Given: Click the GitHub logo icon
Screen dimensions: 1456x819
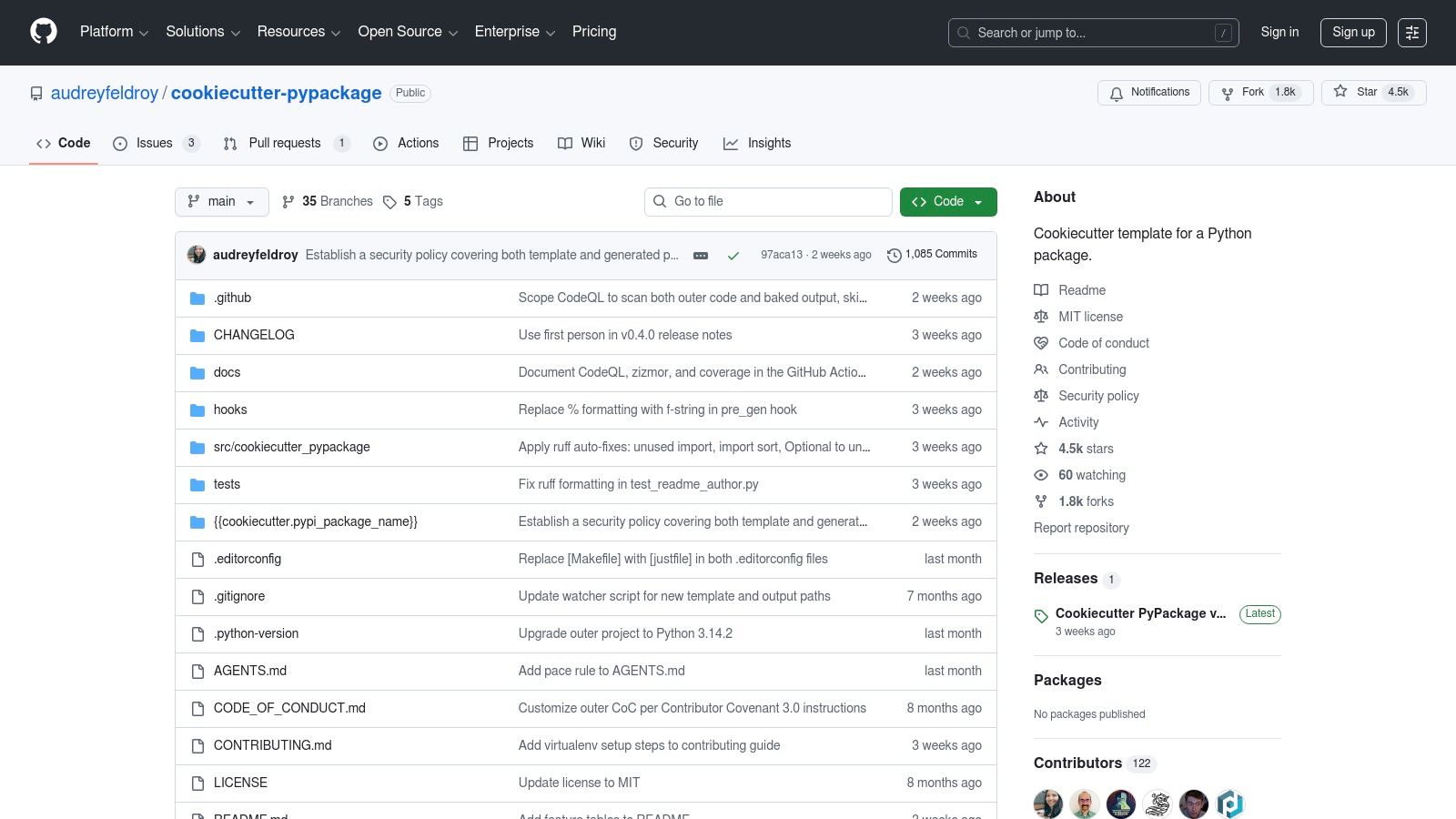Looking at the screenshot, I should pyautogui.click(x=44, y=32).
